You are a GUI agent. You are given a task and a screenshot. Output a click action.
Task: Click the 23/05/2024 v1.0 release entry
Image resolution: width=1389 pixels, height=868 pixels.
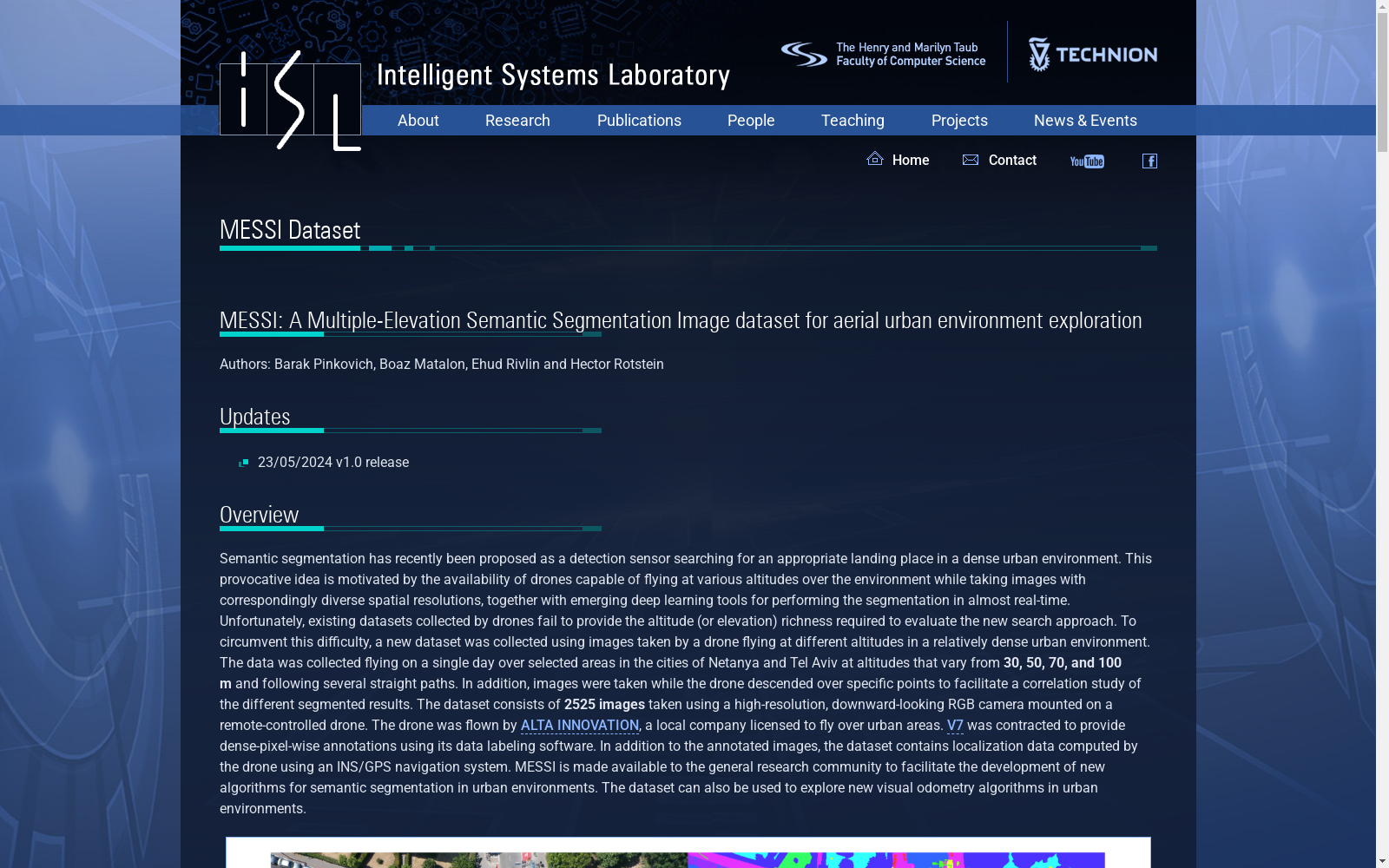coord(333,463)
